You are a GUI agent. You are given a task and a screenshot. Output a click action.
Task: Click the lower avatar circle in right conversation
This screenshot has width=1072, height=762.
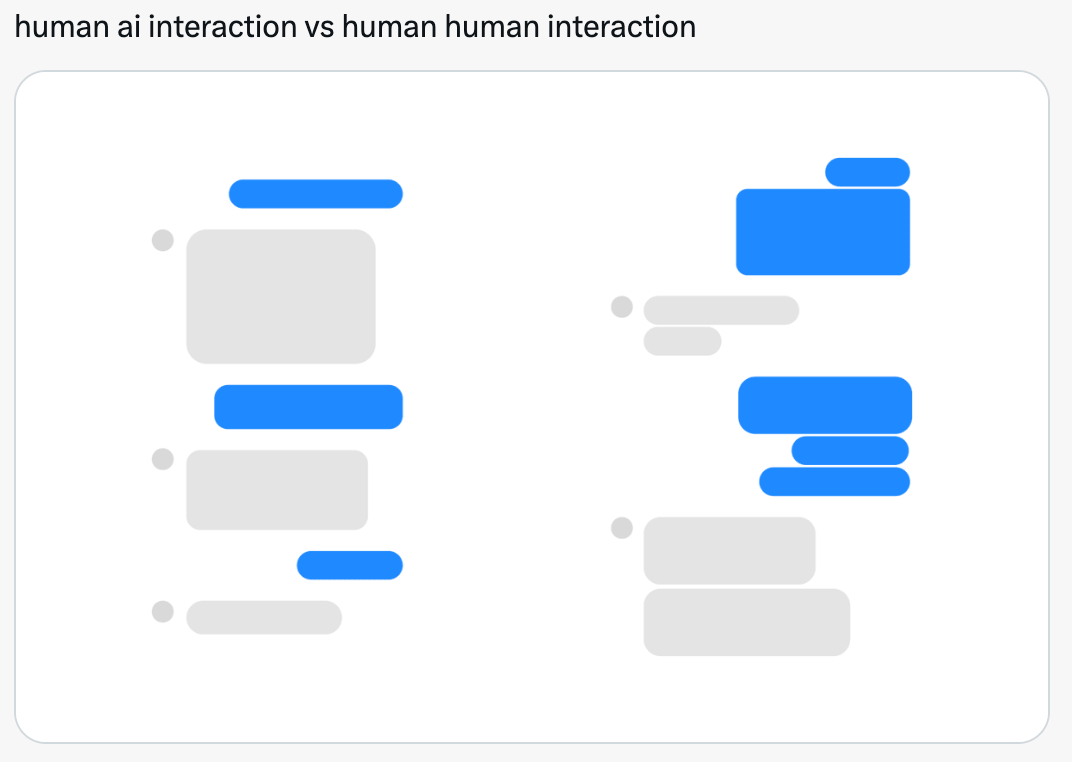621,528
